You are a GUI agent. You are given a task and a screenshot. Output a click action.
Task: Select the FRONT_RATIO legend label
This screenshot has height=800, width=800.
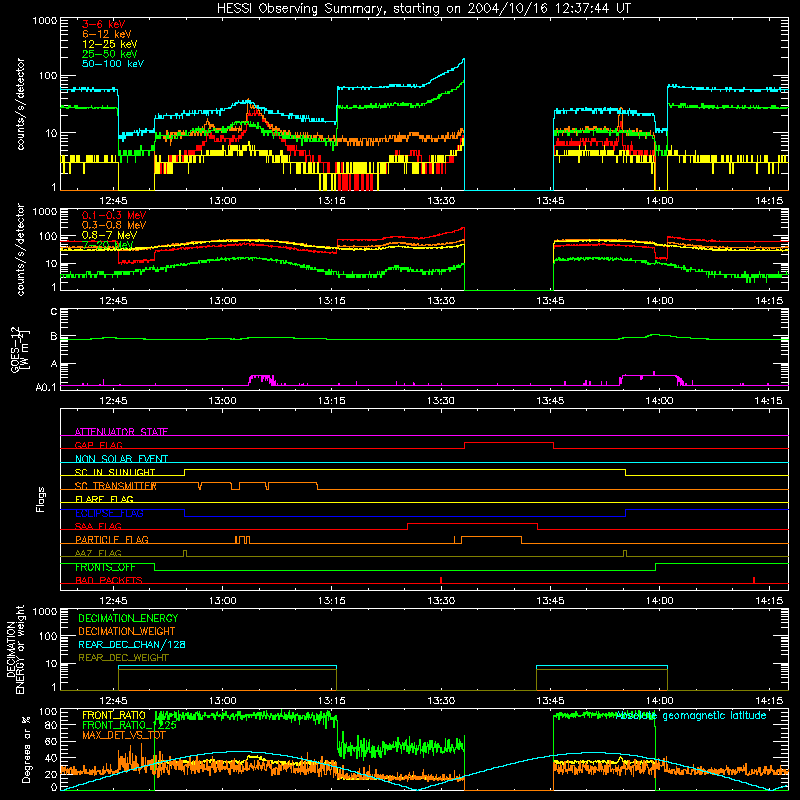pos(114,715)
